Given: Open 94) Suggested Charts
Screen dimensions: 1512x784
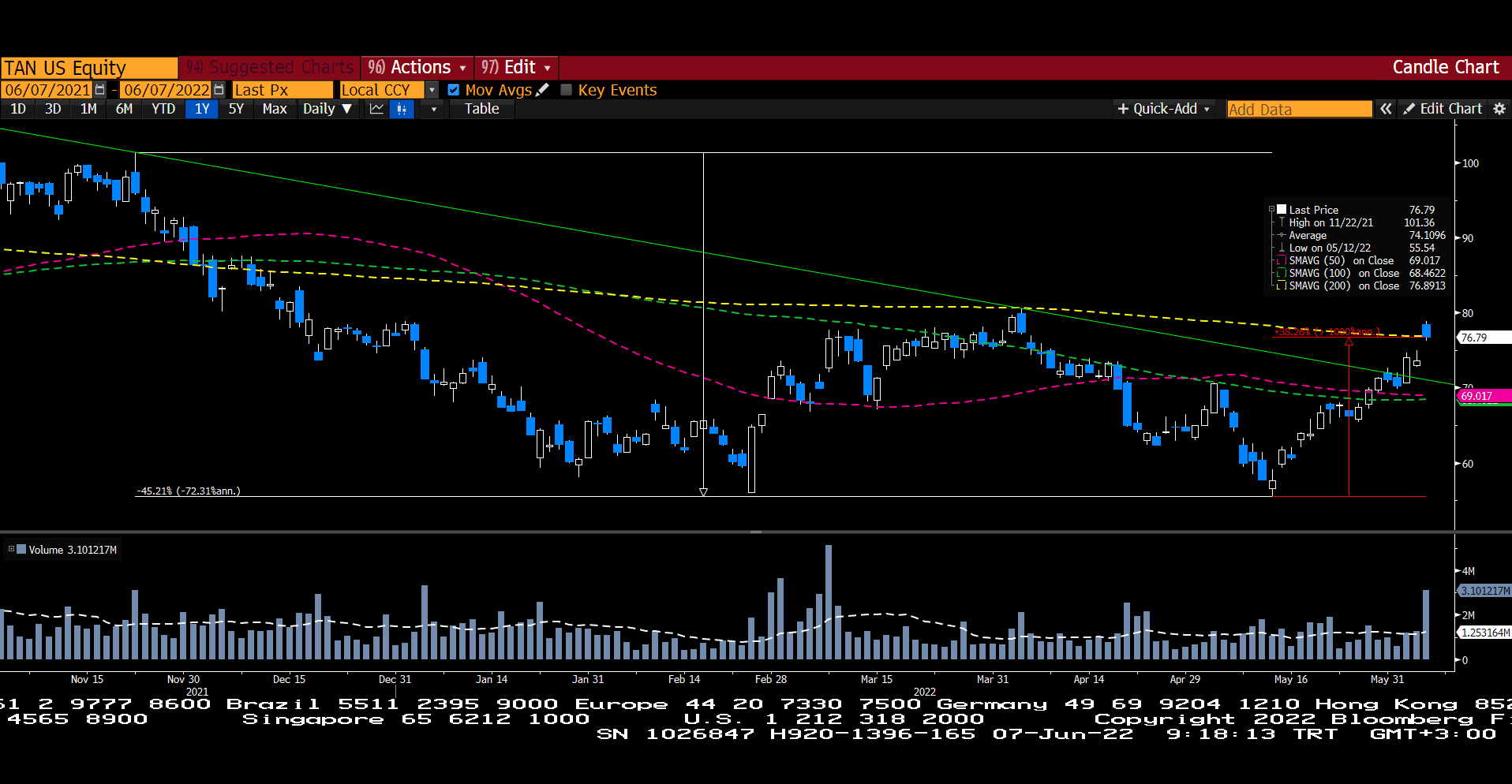Looking at the screenshot, I should [270, 67].
